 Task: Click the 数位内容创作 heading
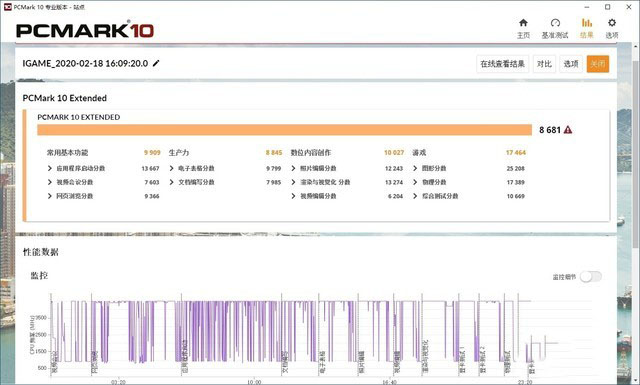click(x=311, y=152)
